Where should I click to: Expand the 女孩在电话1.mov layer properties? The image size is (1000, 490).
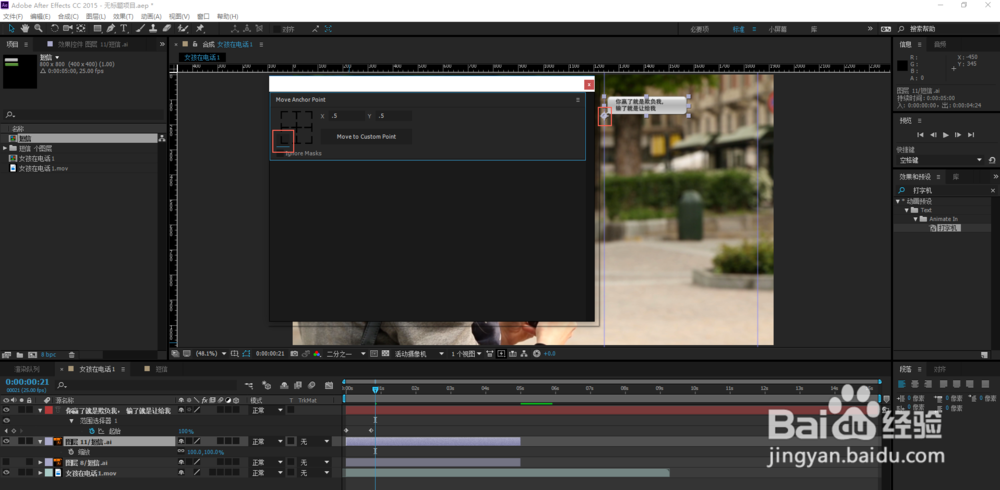click(x=40, y=473)
